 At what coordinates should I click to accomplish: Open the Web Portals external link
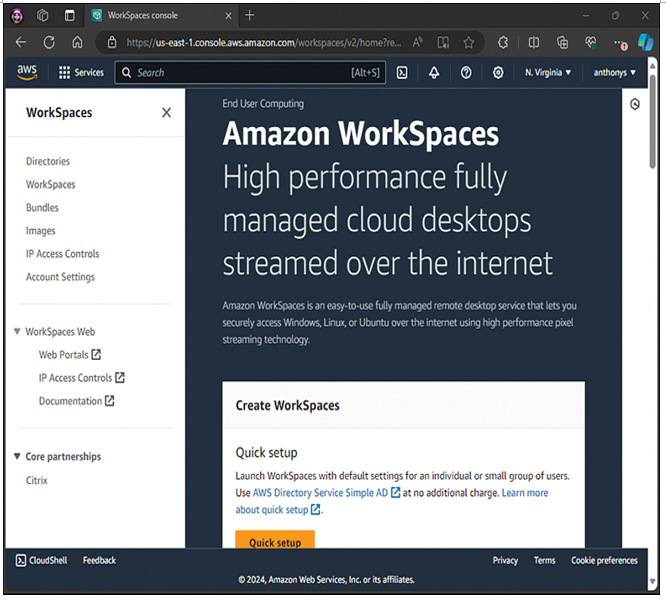70,355
